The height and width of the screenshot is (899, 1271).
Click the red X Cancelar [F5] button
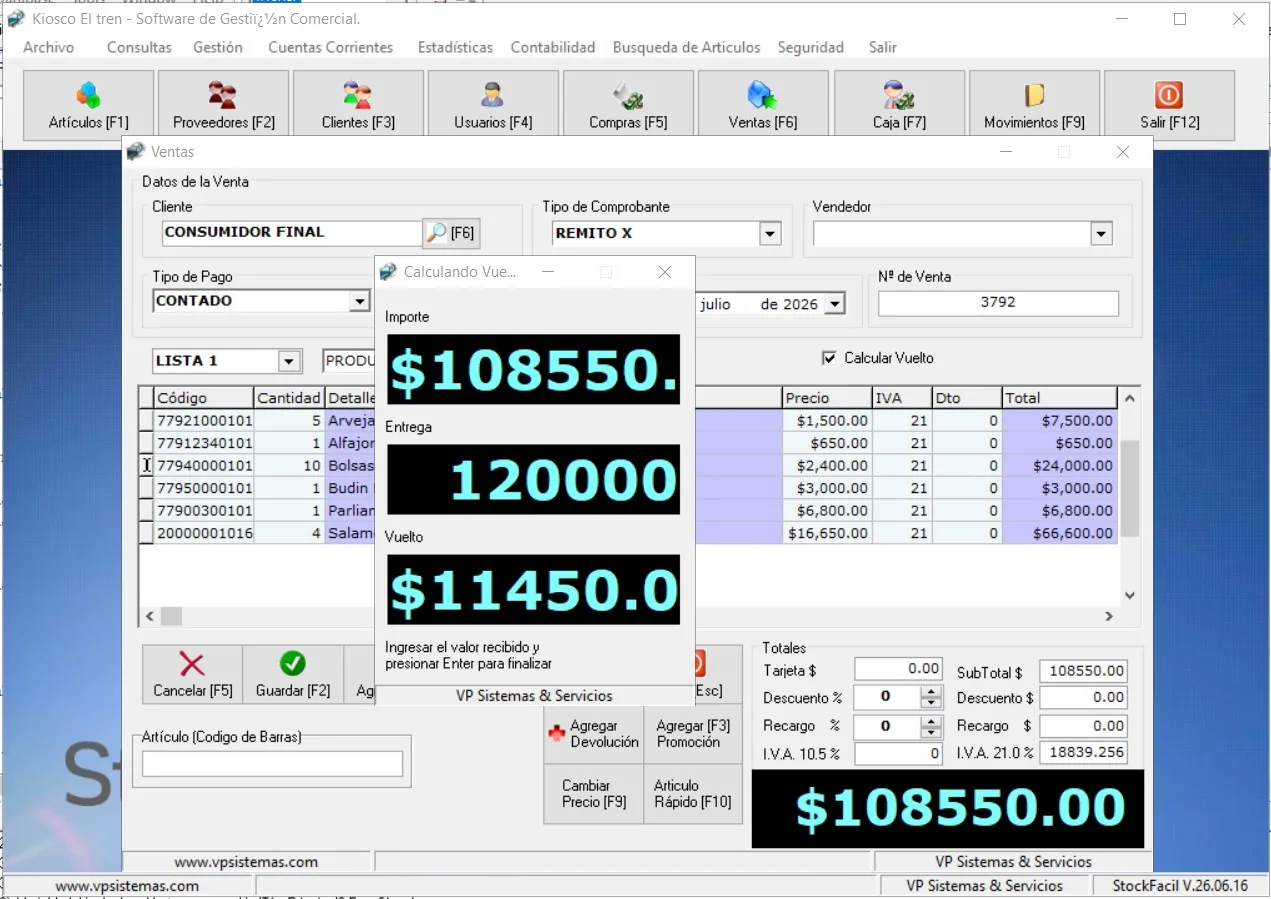pos(192,674)
